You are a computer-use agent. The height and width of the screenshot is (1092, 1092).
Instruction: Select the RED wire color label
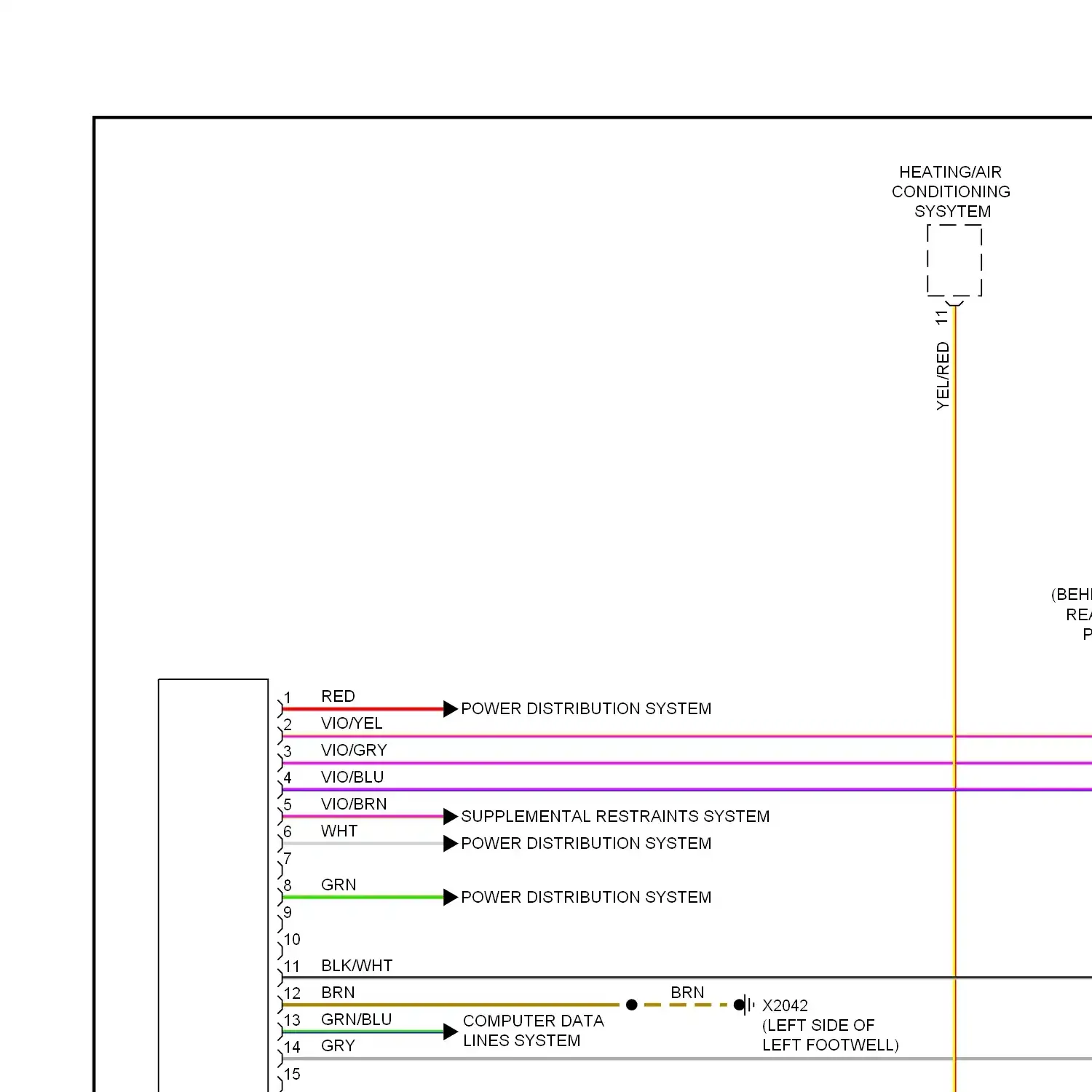(338, 696)
